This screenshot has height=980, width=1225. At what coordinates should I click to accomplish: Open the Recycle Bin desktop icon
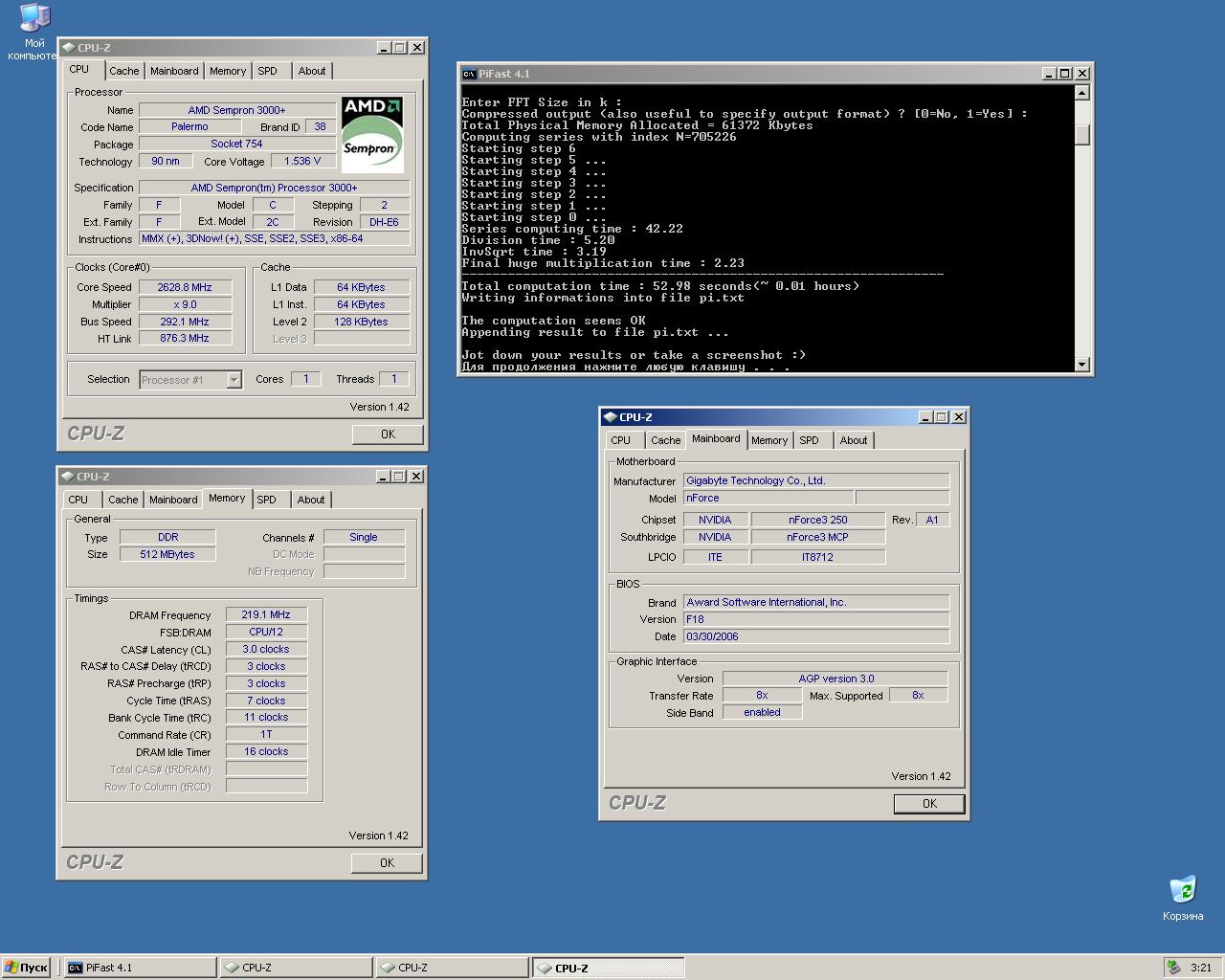tap(1183, 898)
